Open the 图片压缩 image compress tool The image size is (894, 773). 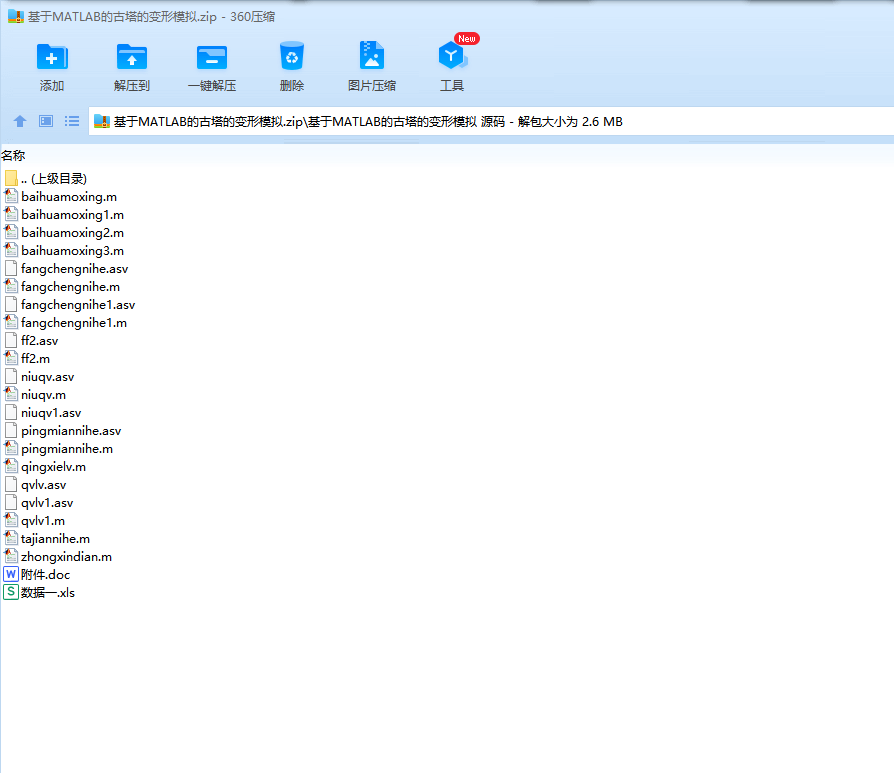pyautogui.click(x=372, y=56)
